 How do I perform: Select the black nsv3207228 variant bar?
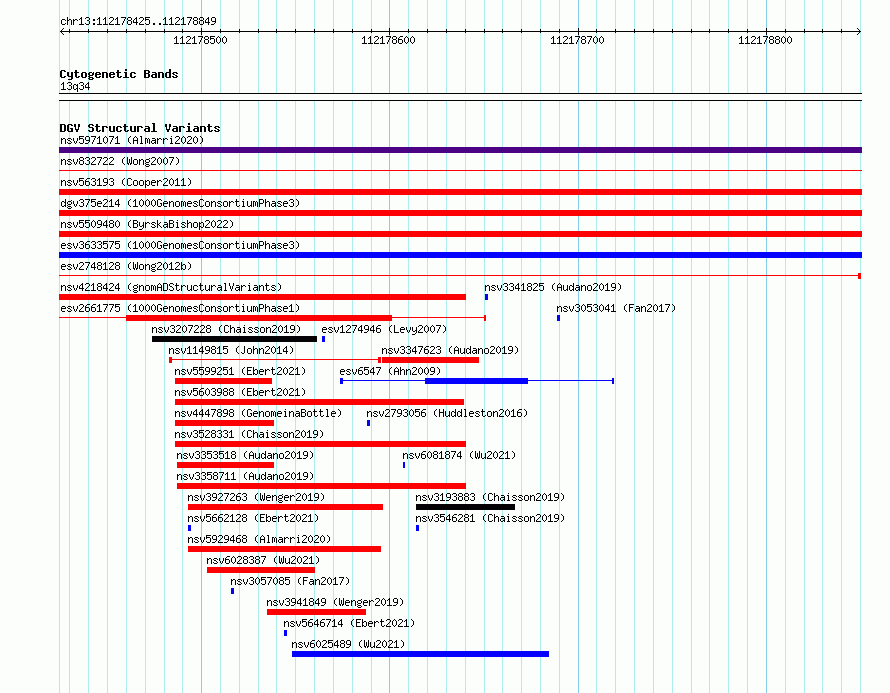(x=234, y=339)
